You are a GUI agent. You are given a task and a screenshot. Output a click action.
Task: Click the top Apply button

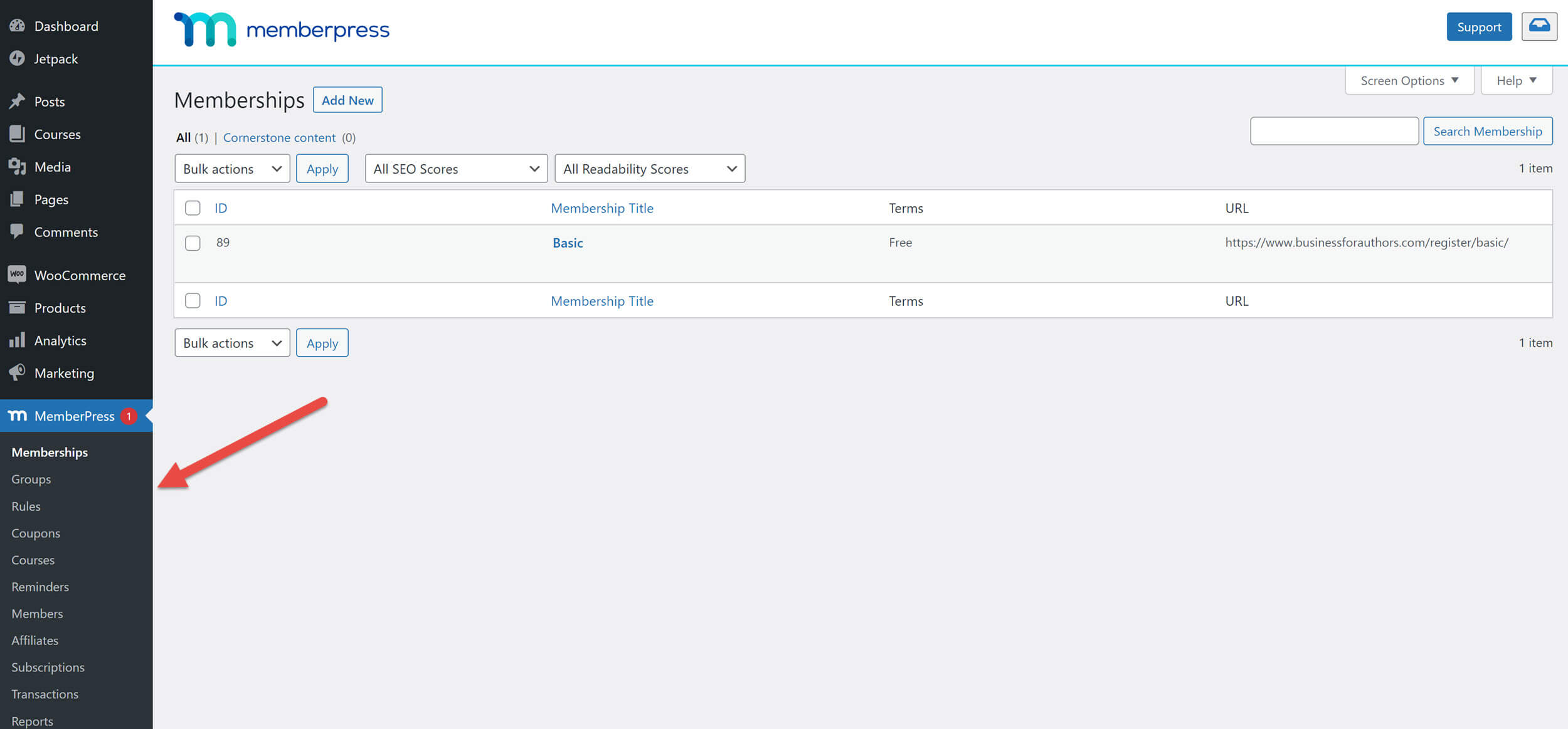[x=322, y=169]
